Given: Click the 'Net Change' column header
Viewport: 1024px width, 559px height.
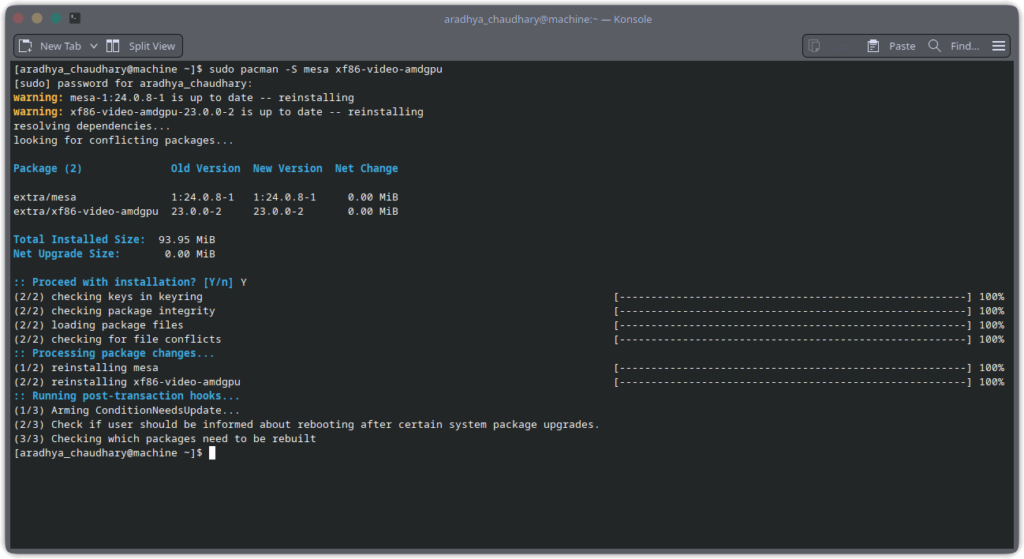Looking at the screenshot, I should [366, 168].
